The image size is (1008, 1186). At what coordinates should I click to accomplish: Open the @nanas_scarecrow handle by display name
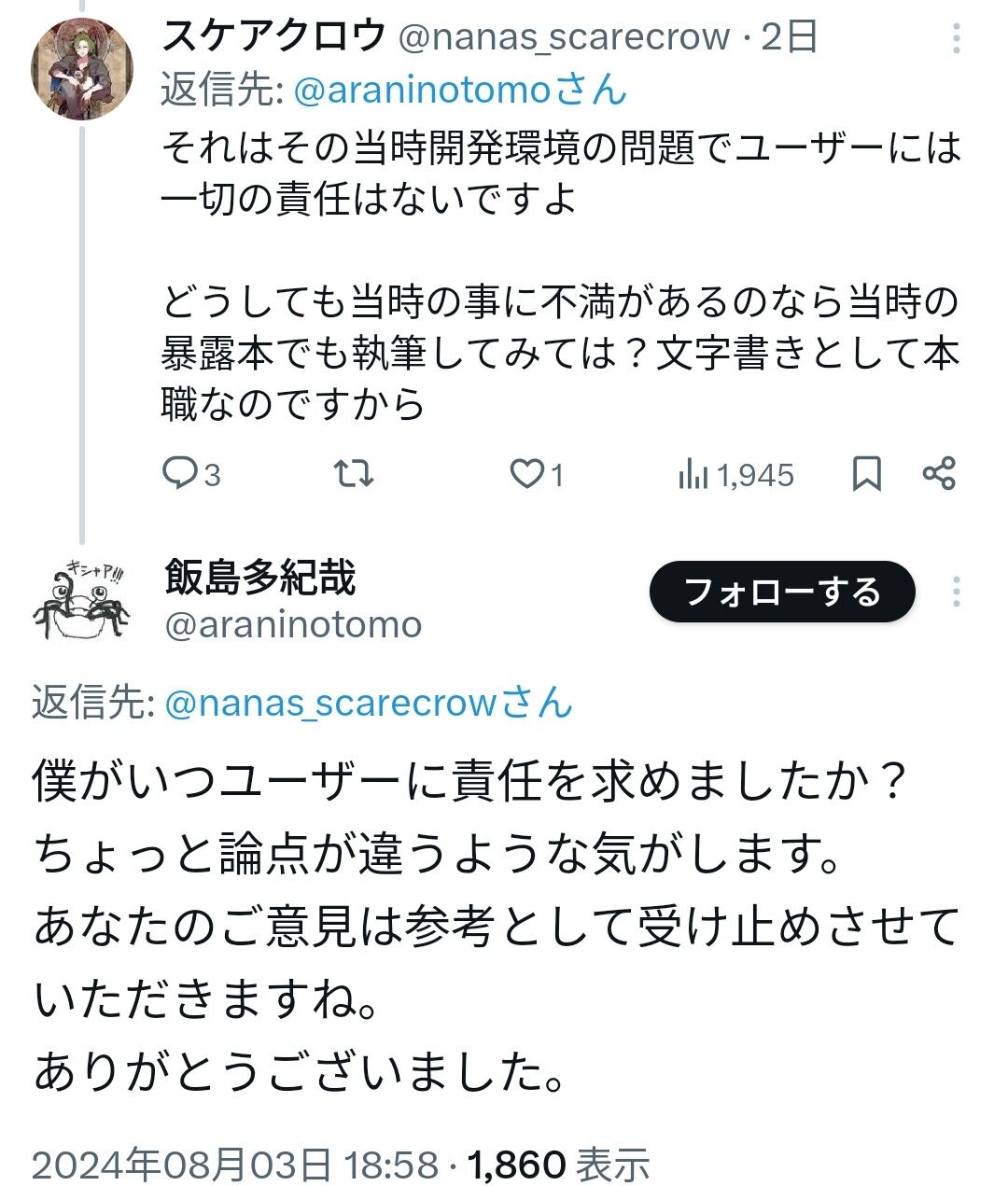(x=564, y=36)
